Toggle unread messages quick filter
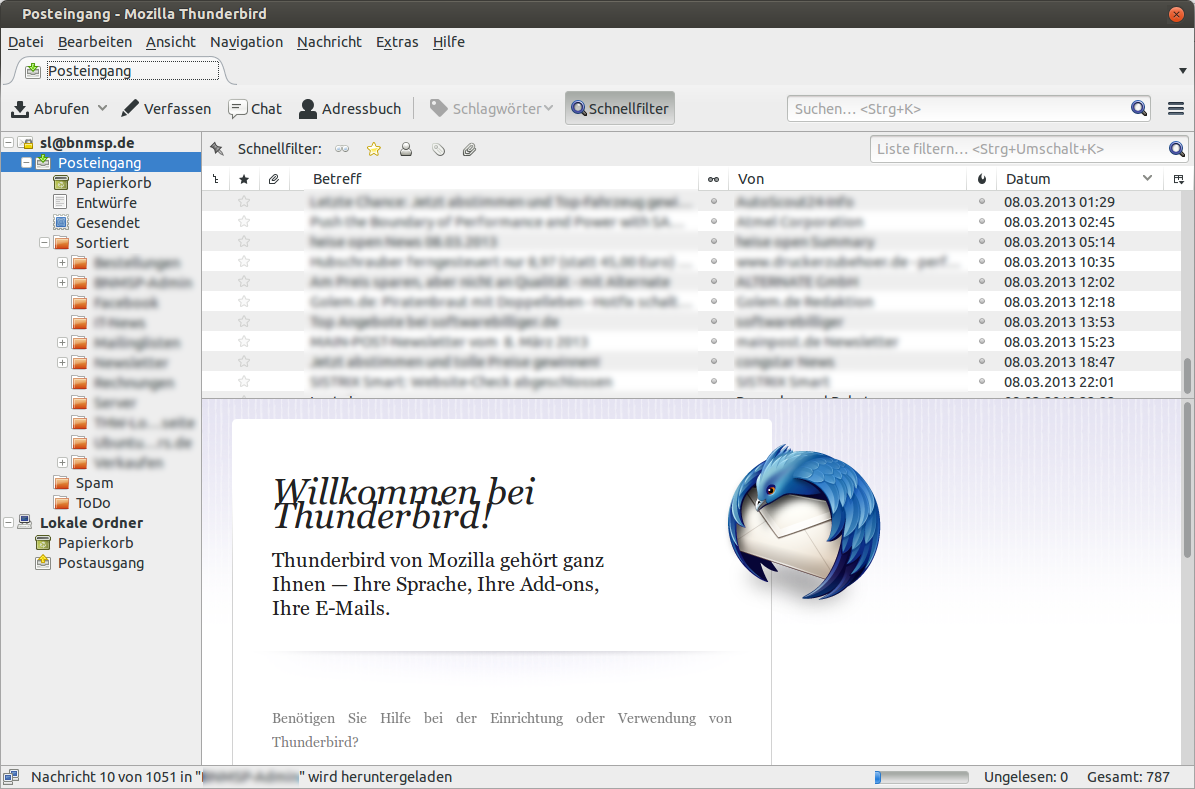1195x789 pixels. [x=342, y=149]
